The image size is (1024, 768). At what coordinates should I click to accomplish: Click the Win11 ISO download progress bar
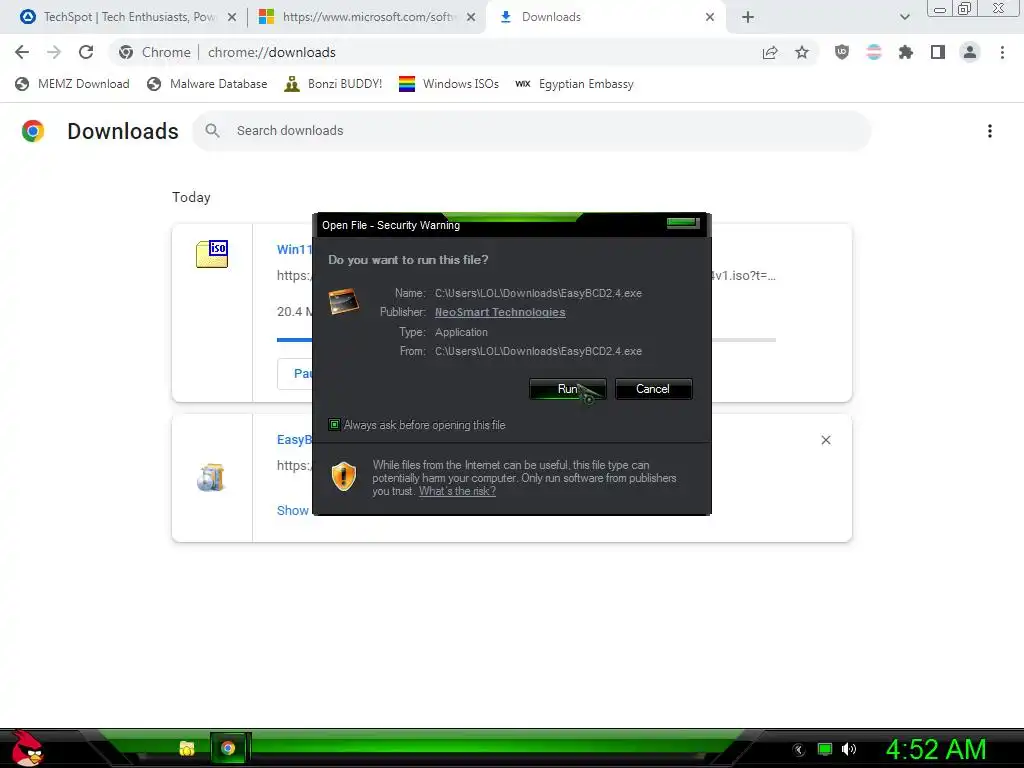[526, 340]
